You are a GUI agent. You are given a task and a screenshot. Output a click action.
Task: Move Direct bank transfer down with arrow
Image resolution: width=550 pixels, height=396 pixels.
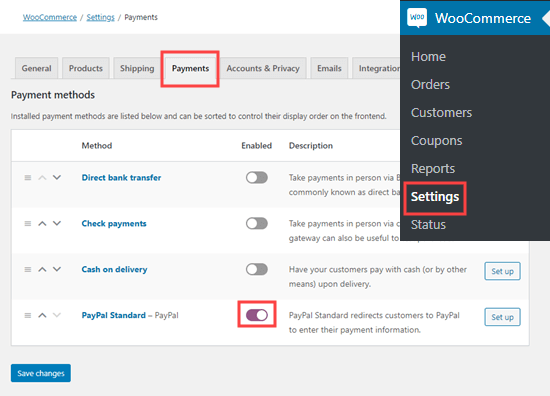(57, 177)
